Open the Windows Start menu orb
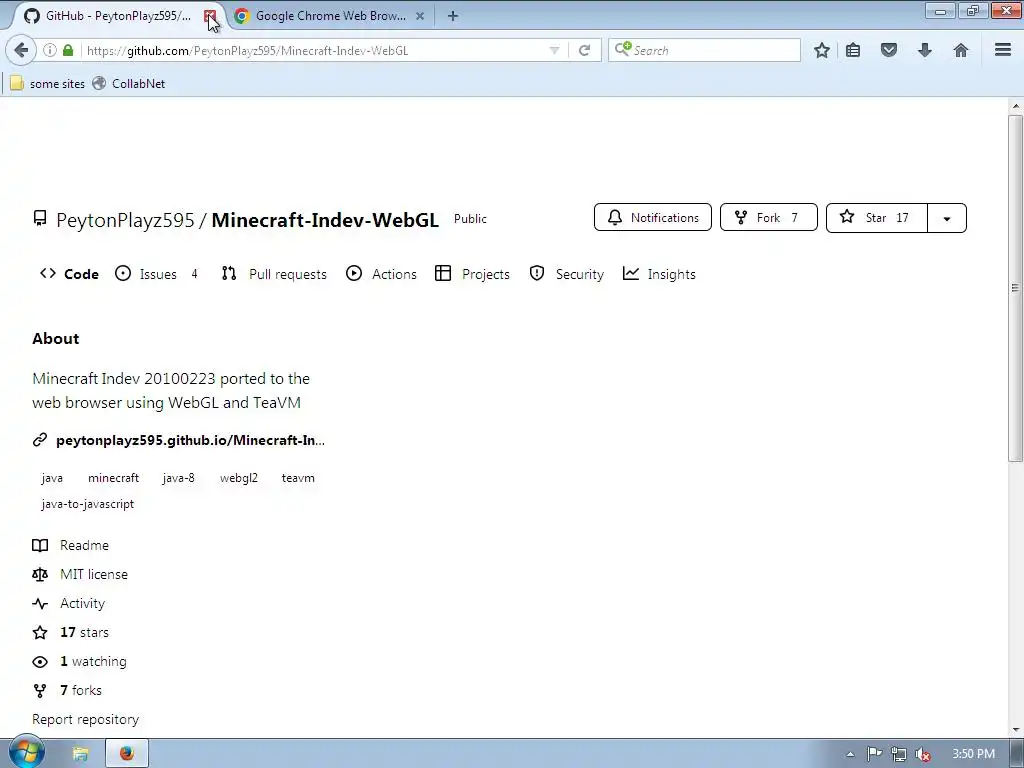1024x768 pixels. coord(26,754)
